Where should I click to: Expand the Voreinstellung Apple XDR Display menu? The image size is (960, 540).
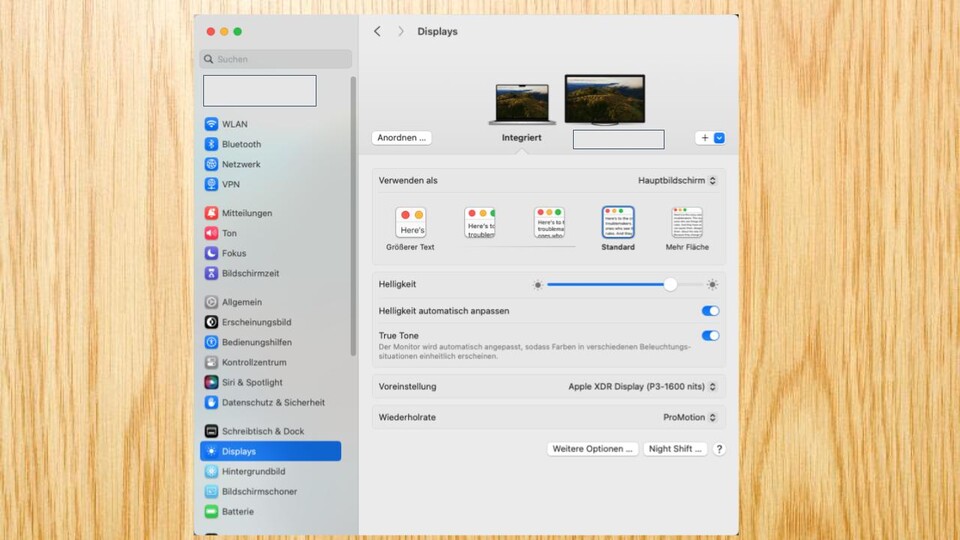[642, 386]
